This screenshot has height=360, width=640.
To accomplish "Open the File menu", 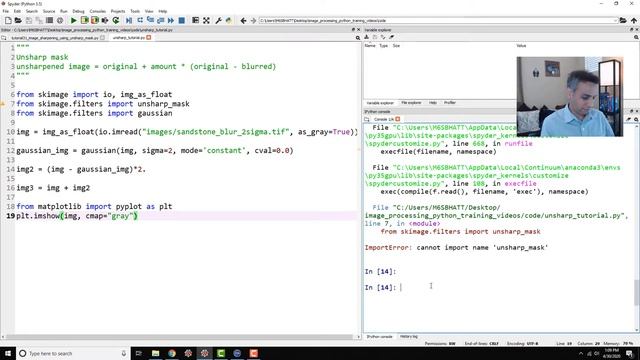I will (6, 11).
